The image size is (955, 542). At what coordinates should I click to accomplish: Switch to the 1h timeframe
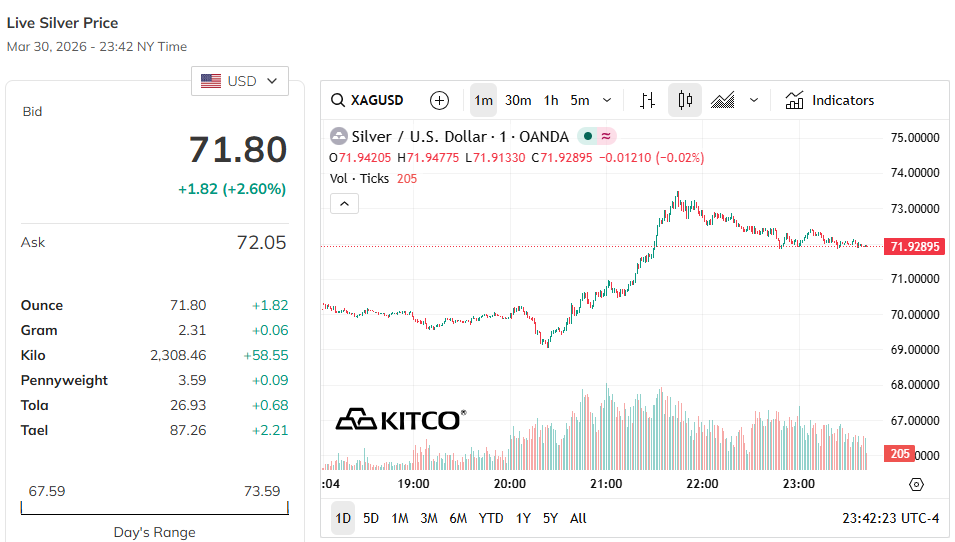click(x=551, y=100)
